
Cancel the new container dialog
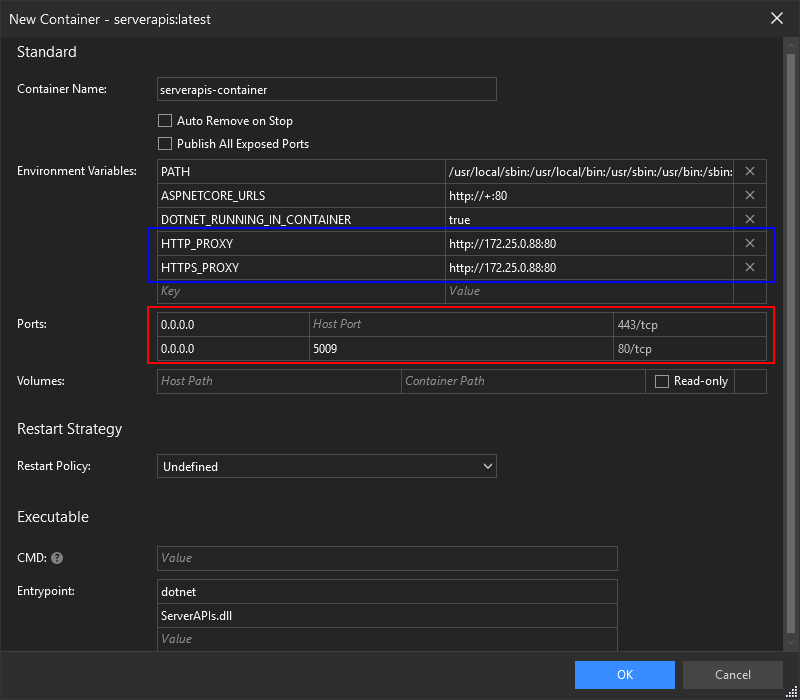(x=732, y=675)
